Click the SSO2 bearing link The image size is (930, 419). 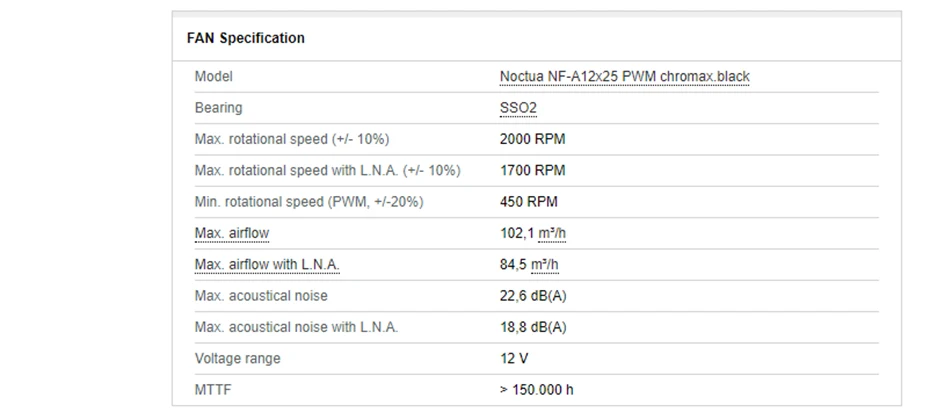coord(519,108)
